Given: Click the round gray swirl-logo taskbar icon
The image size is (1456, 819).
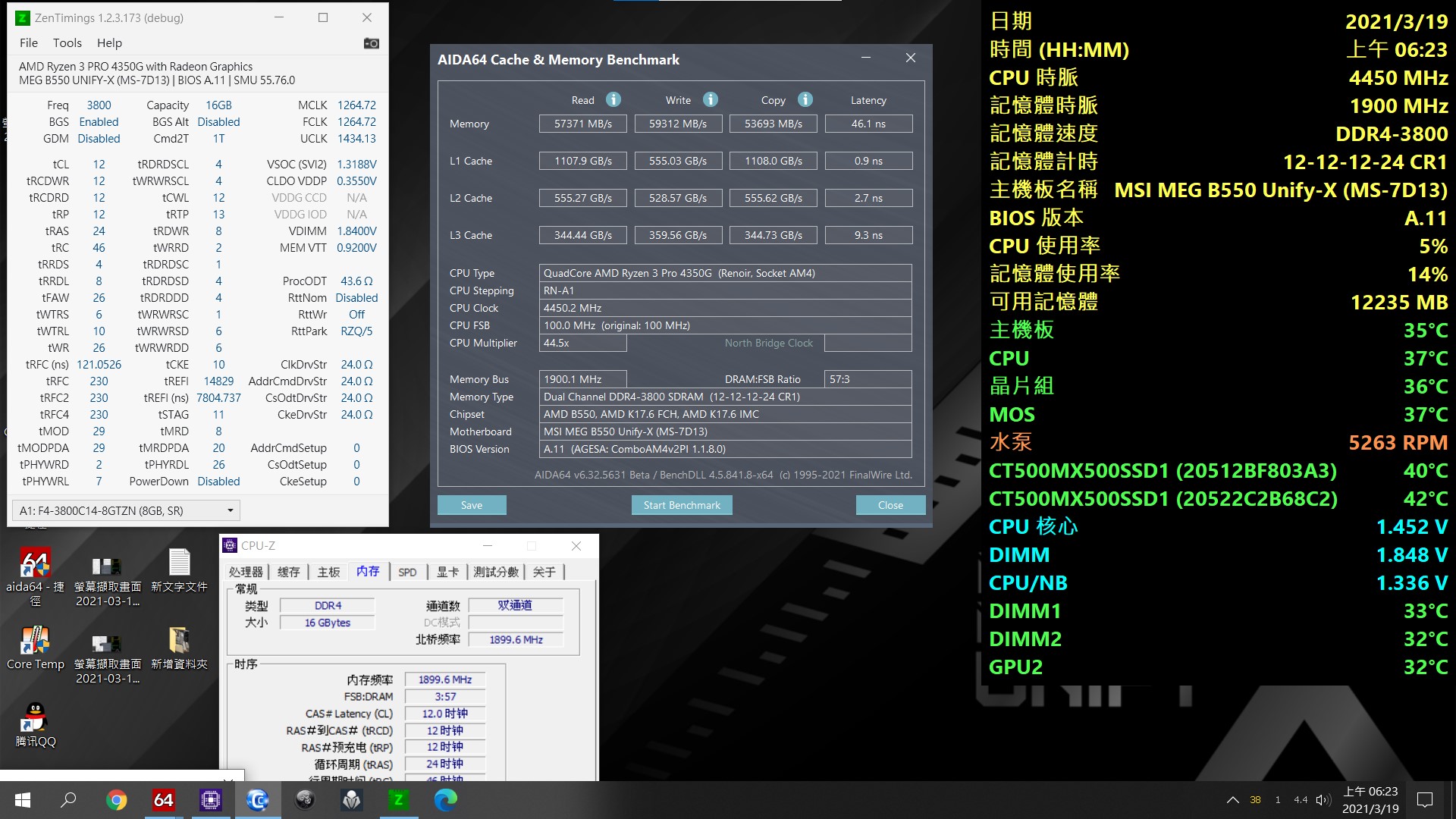Looking at the screenshot, I should click(x=305, y=799).
